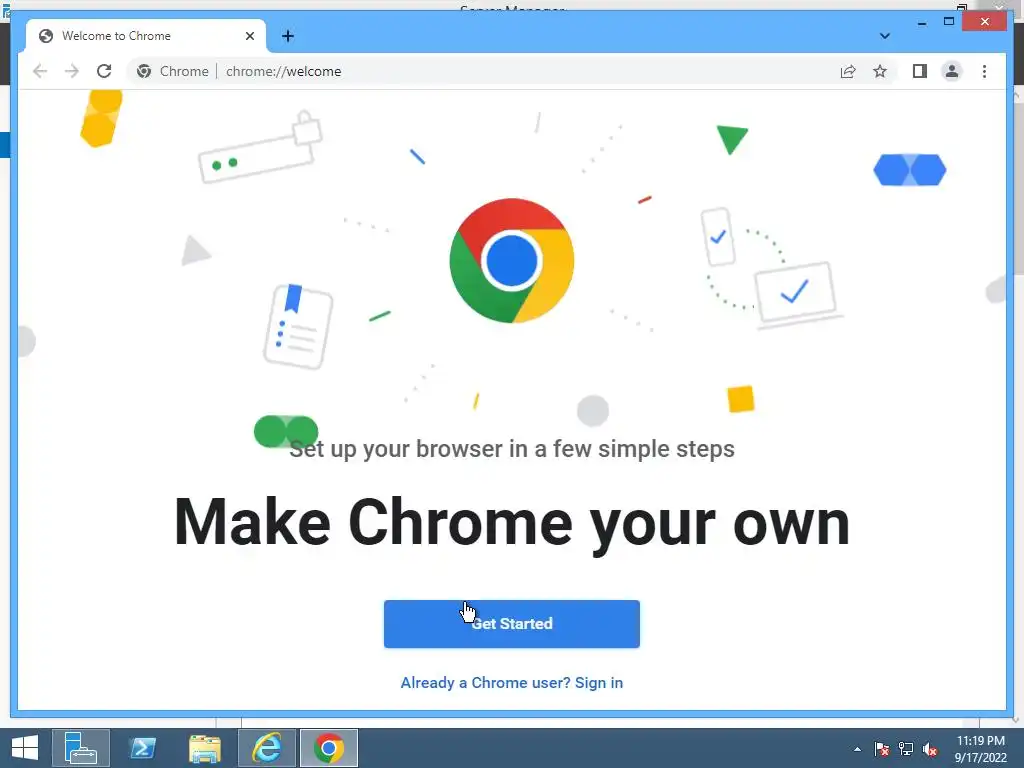The image size is (1024, 768).
Task: Click the Set up your browser subtitle text
Action: click(511, 449)
